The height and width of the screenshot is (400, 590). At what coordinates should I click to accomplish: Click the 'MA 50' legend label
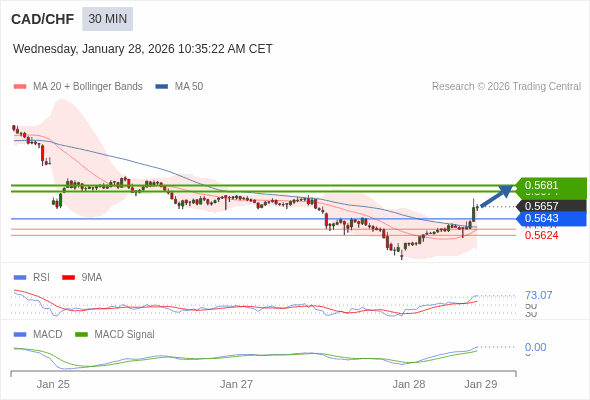coord(189,87)
